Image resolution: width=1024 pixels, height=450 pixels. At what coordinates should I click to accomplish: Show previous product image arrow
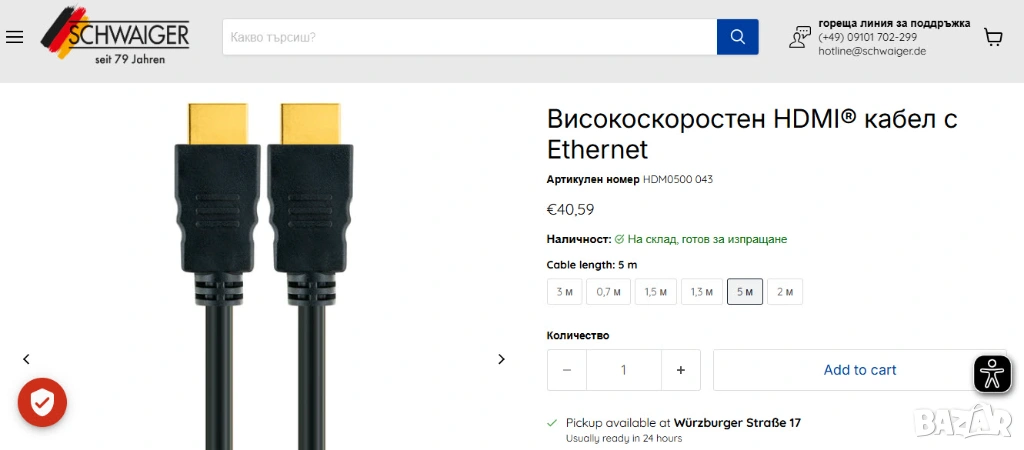(26, 359)
